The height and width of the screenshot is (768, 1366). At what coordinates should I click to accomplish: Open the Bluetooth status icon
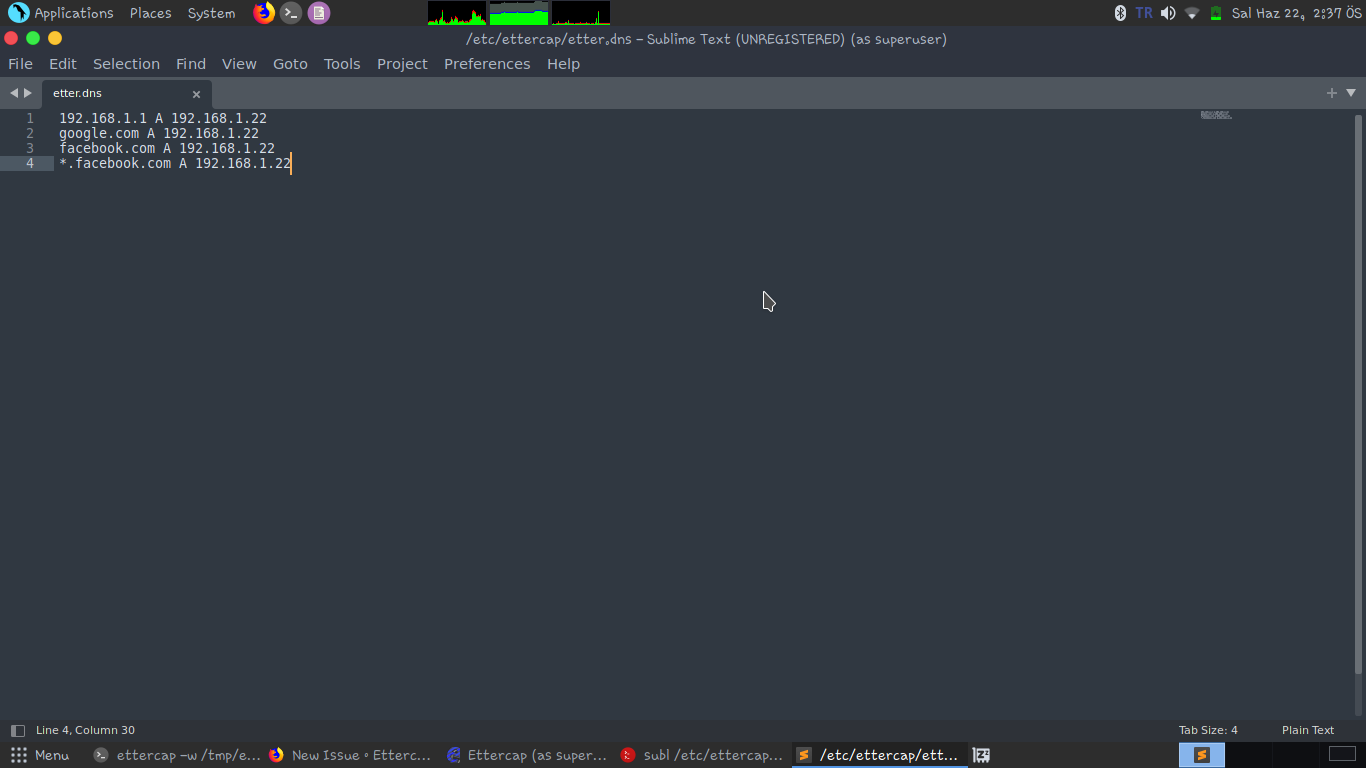[1120, 13]
